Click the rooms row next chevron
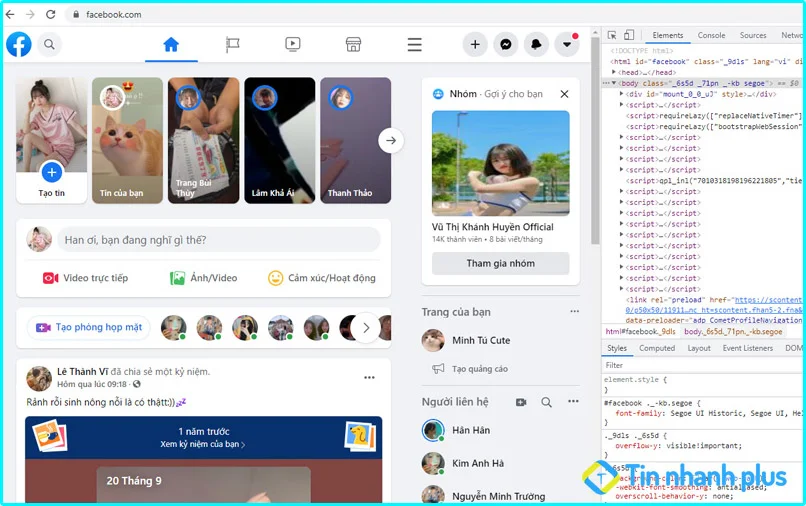This screenshot has width=806, height=506. [366, 328]
